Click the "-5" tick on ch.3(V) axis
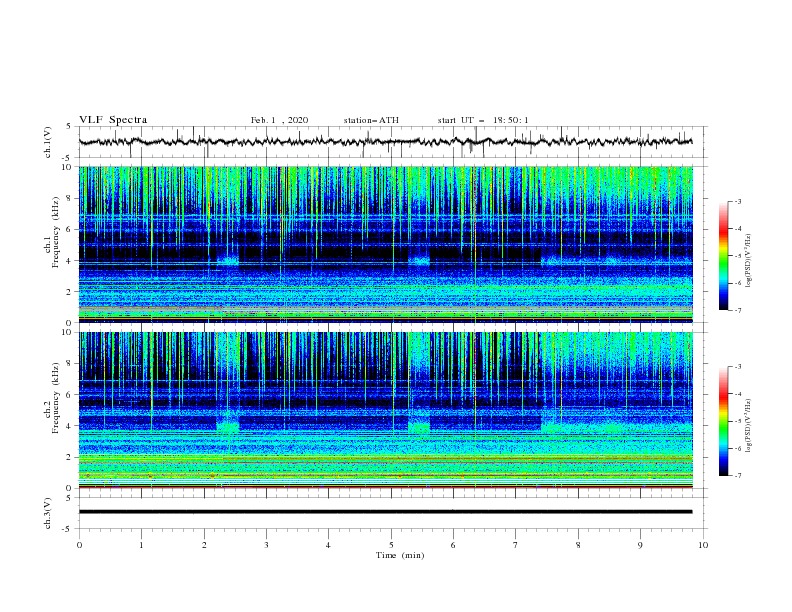This screenshot has height=612, width=792. (68, 529)
